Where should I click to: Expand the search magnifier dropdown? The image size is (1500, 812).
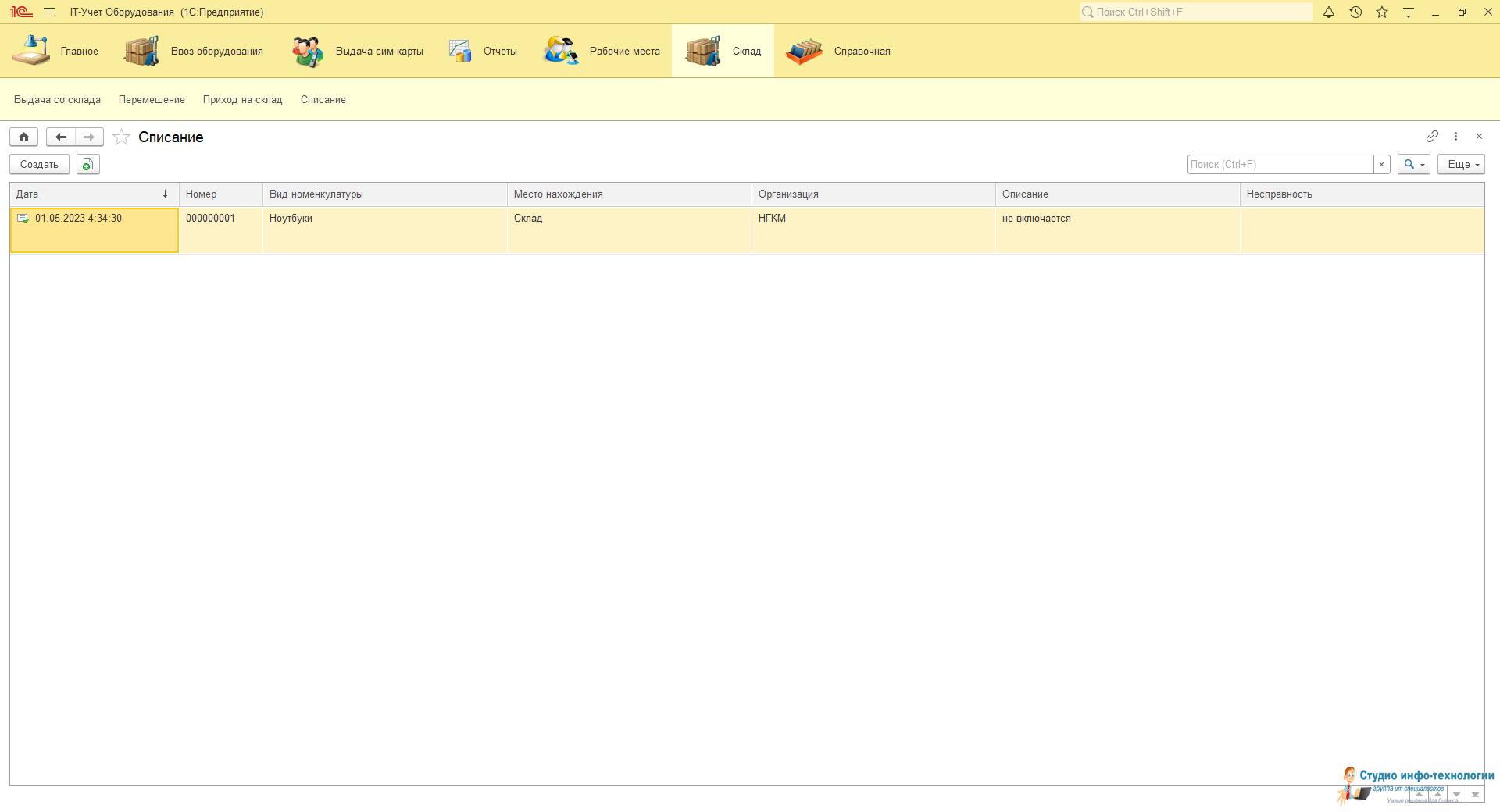click(1413, 165)
